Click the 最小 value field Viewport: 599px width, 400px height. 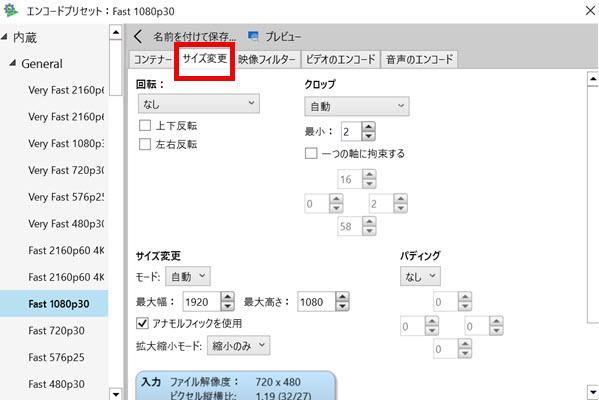[x=351, y=132]
